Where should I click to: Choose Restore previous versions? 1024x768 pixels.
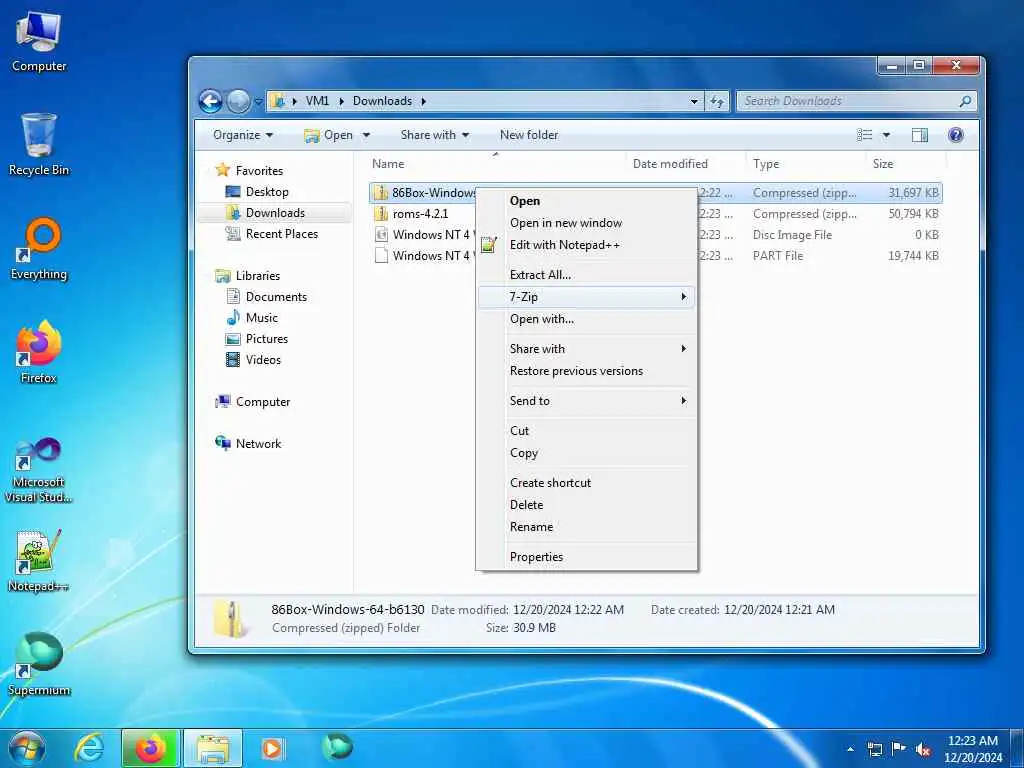click(586, 371)
